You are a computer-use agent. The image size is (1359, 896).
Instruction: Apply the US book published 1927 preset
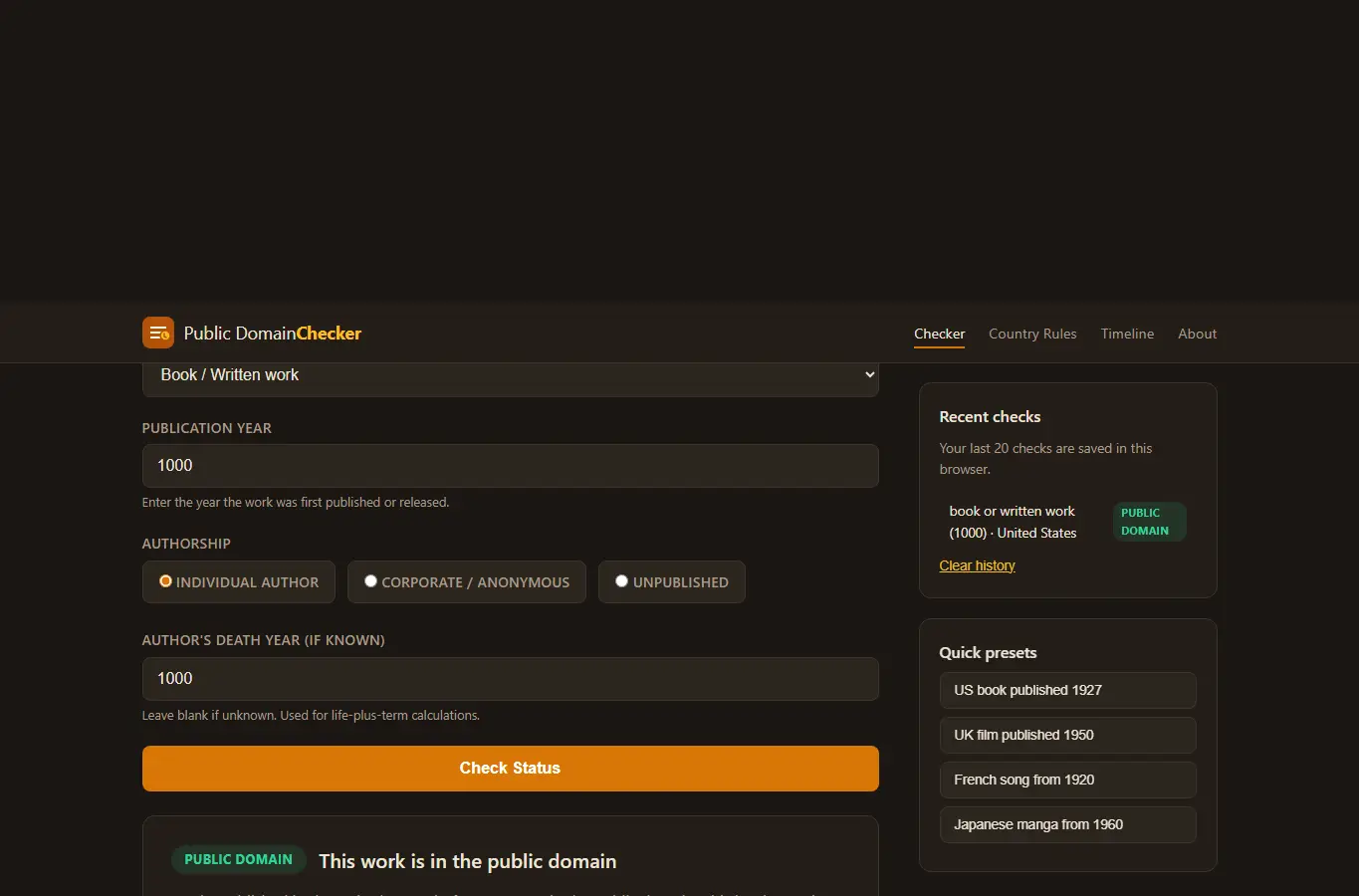pos(1067,690)
